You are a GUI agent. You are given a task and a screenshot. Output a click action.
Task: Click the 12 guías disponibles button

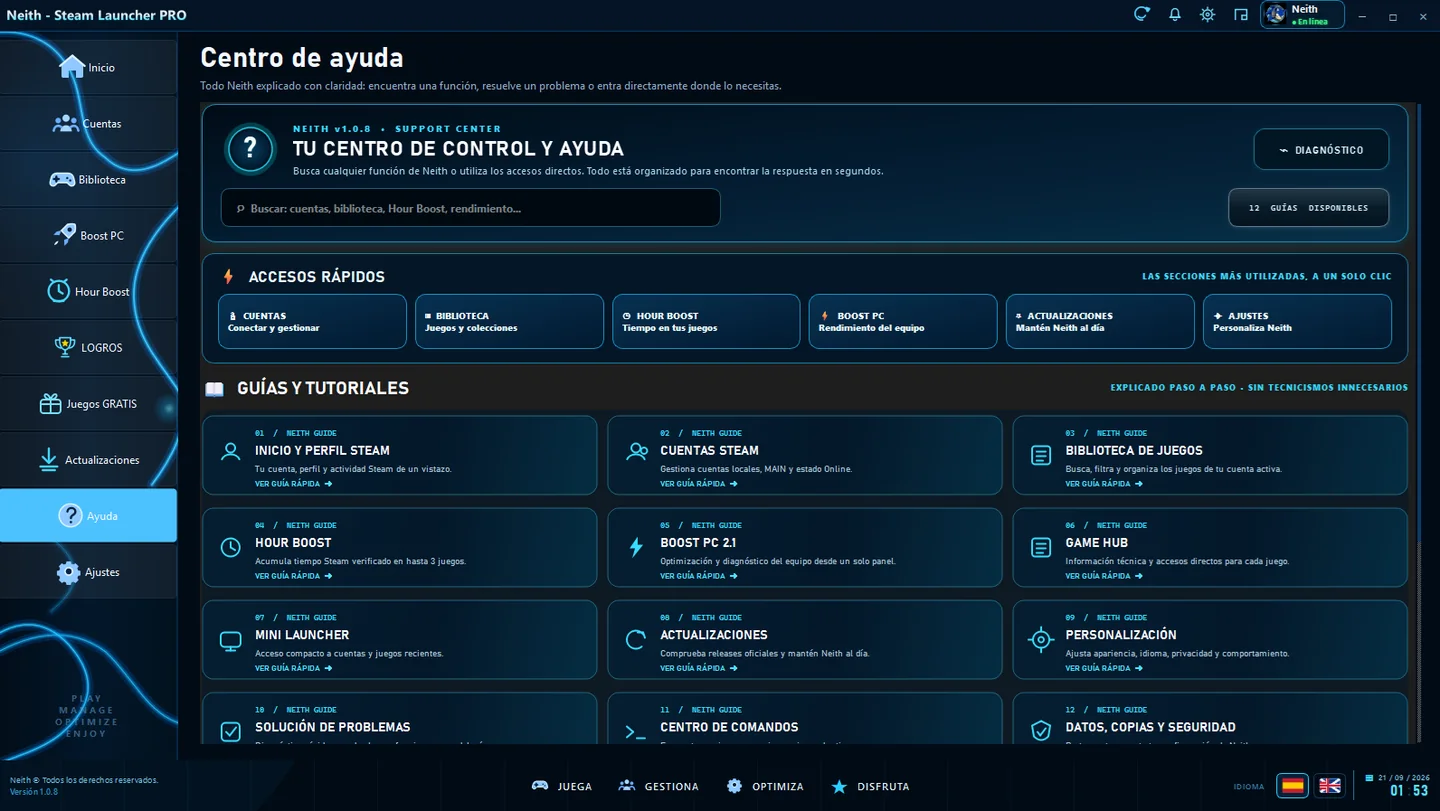tap(1308, 208)
